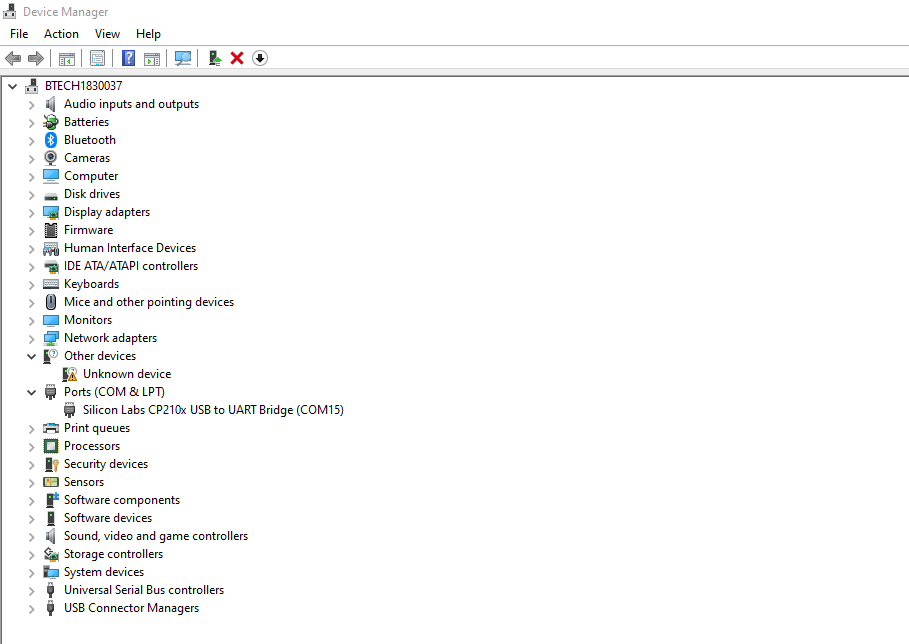Click the Bluetooth category icon
Image resolution: width=909 pixels, height=644 pixels.
coord(51,140)
